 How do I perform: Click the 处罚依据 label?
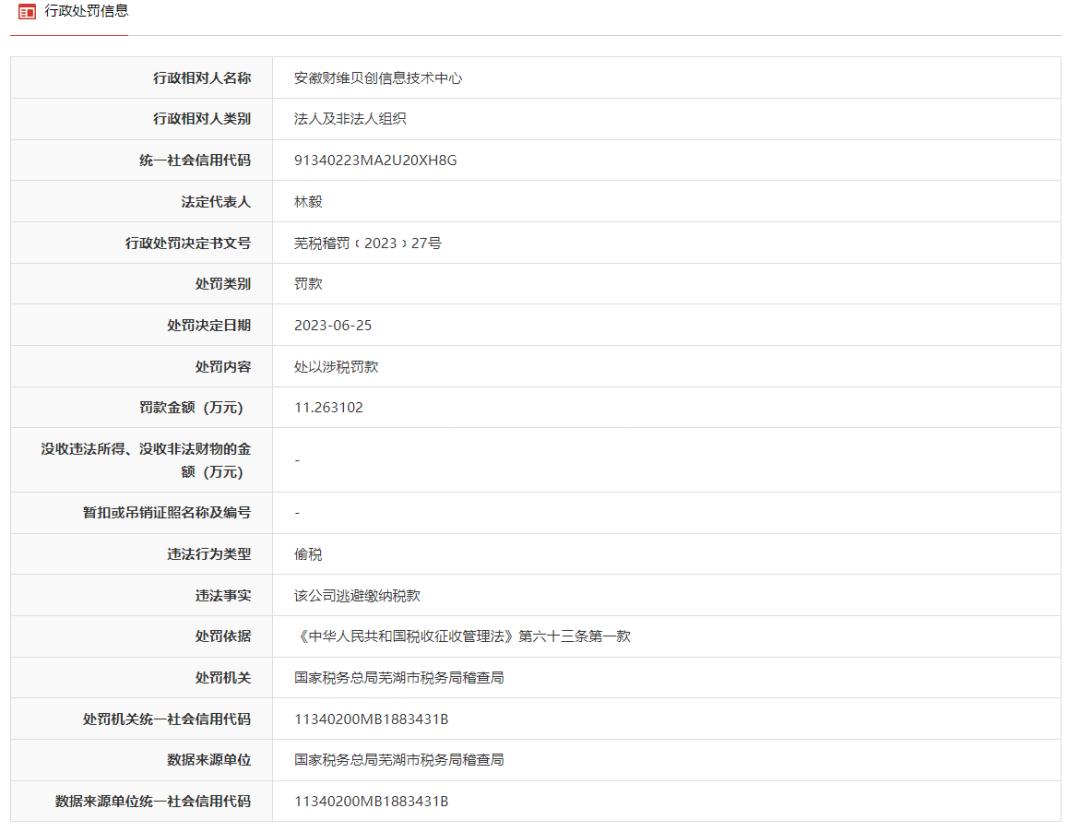coord(223,636)
